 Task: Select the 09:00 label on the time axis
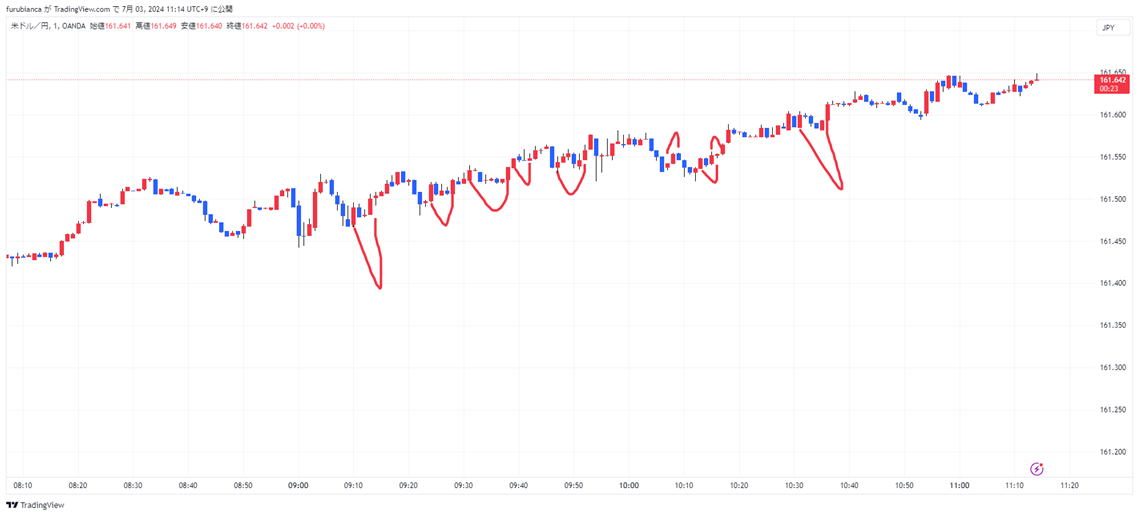[297, 486]
